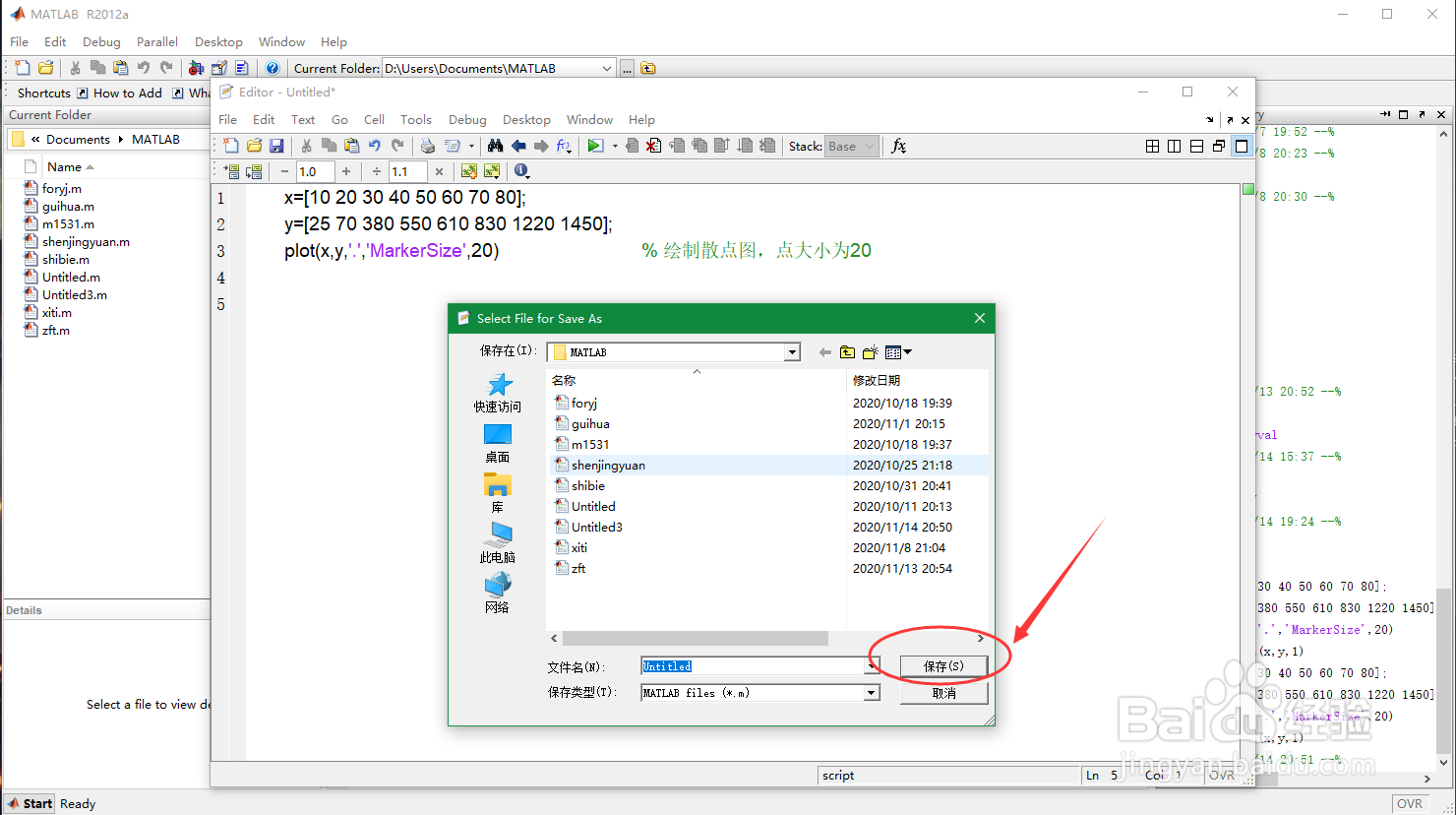Expand the Save in (保存在) MATLAB dropdown

click(x=792, y=352)
